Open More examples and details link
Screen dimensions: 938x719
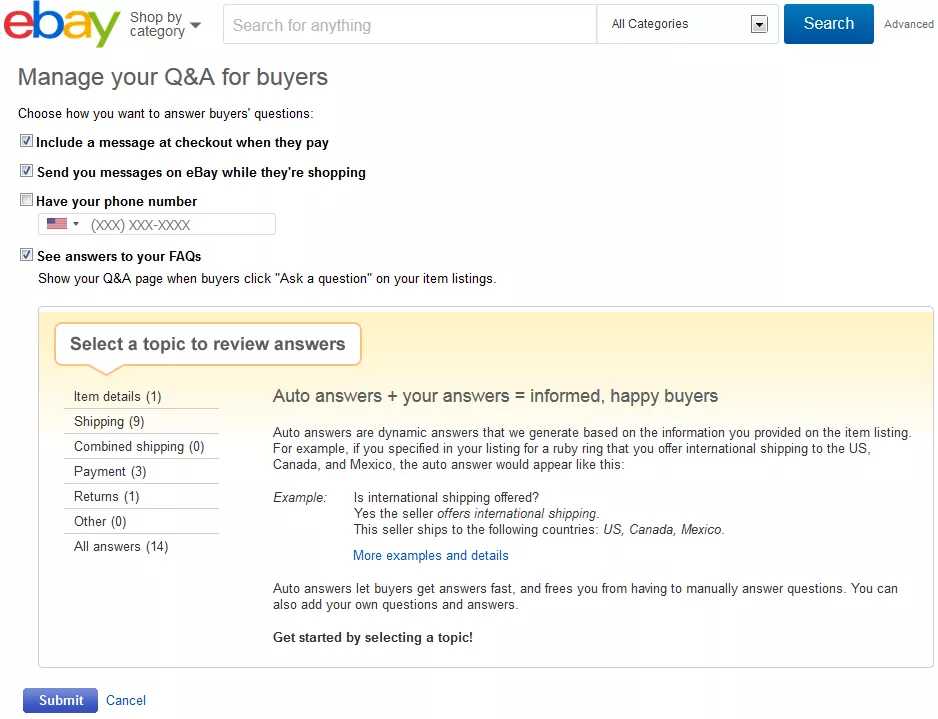tap(430, 556)
